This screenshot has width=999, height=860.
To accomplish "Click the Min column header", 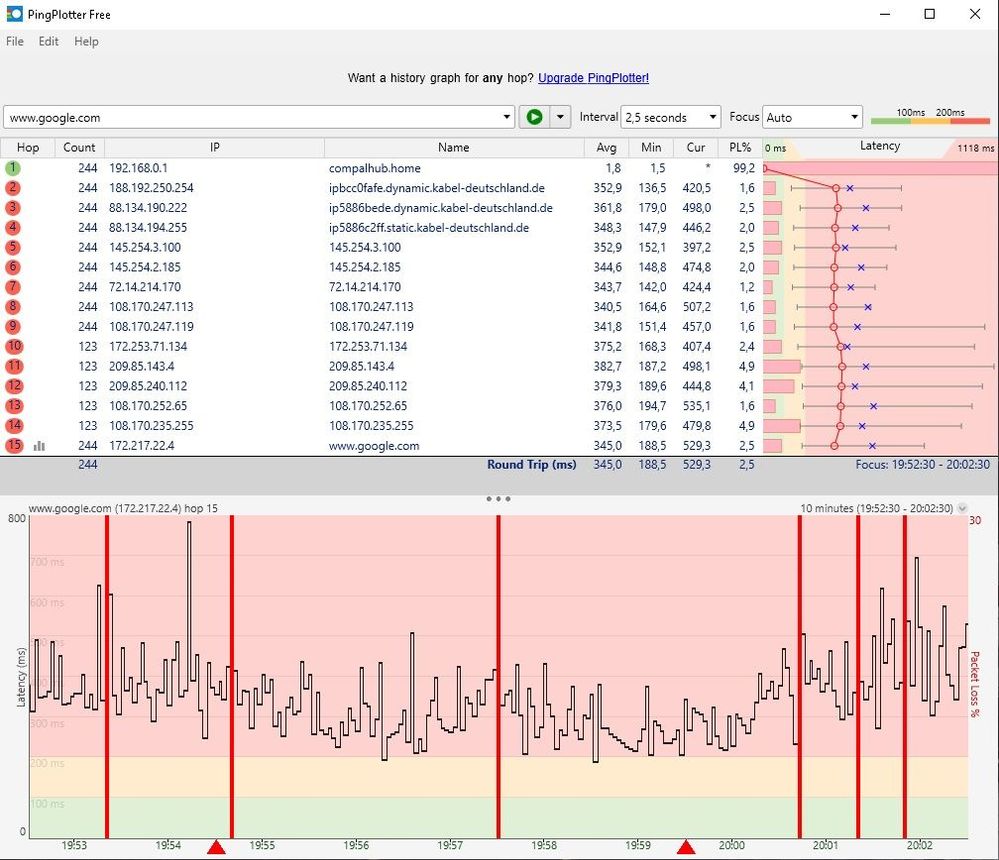I will coord(651,147).
